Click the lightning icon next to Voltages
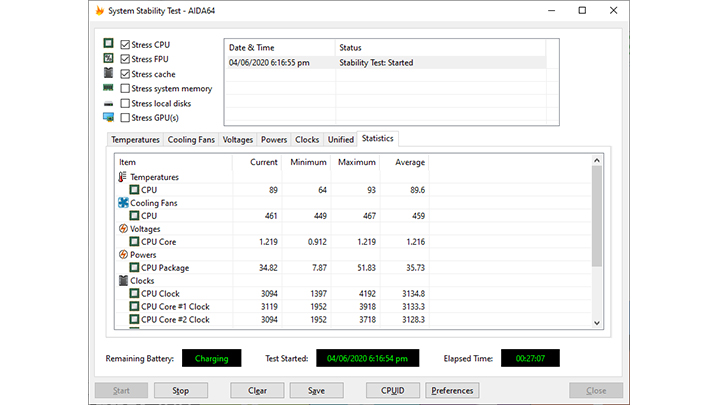This screenshot has height=405, width=720. point(123,229)
